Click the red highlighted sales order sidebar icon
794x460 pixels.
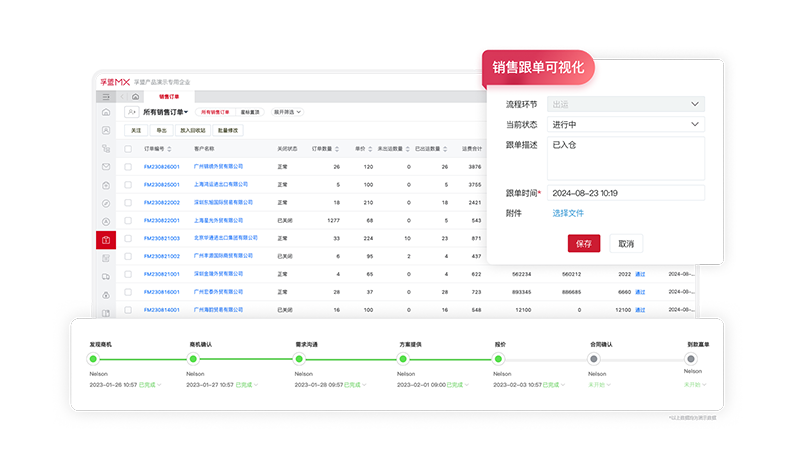tap(106, 239)
